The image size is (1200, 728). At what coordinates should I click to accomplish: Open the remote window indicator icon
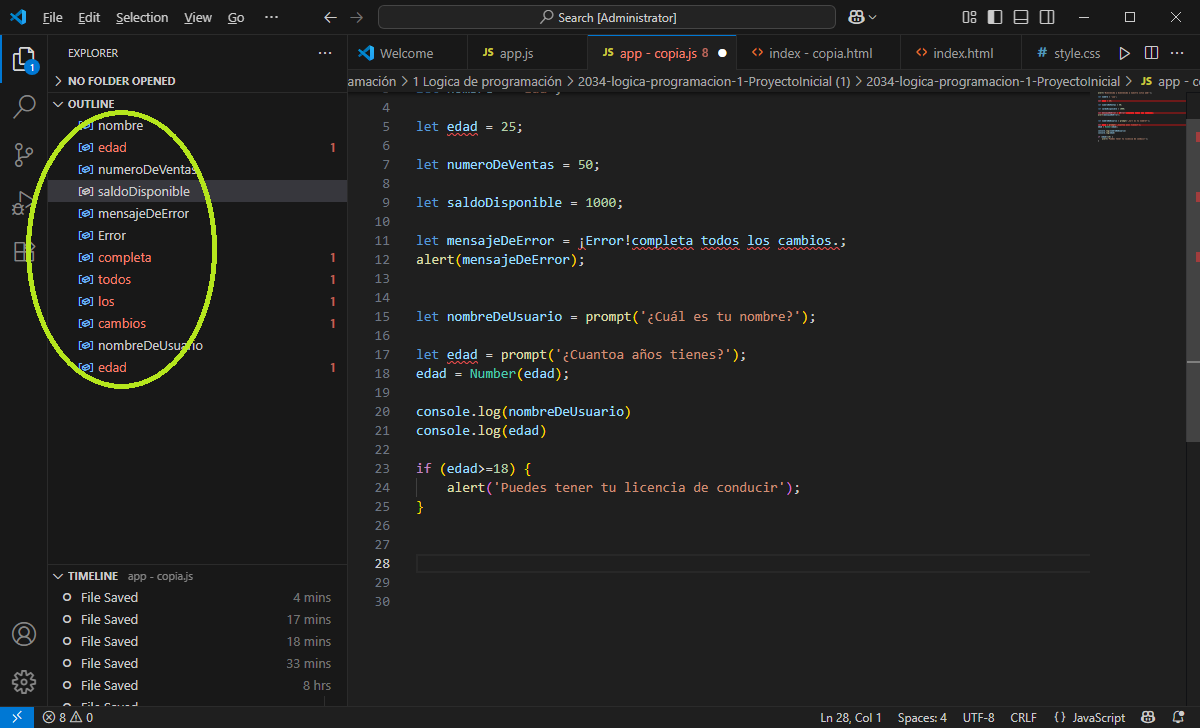(17, 717)
